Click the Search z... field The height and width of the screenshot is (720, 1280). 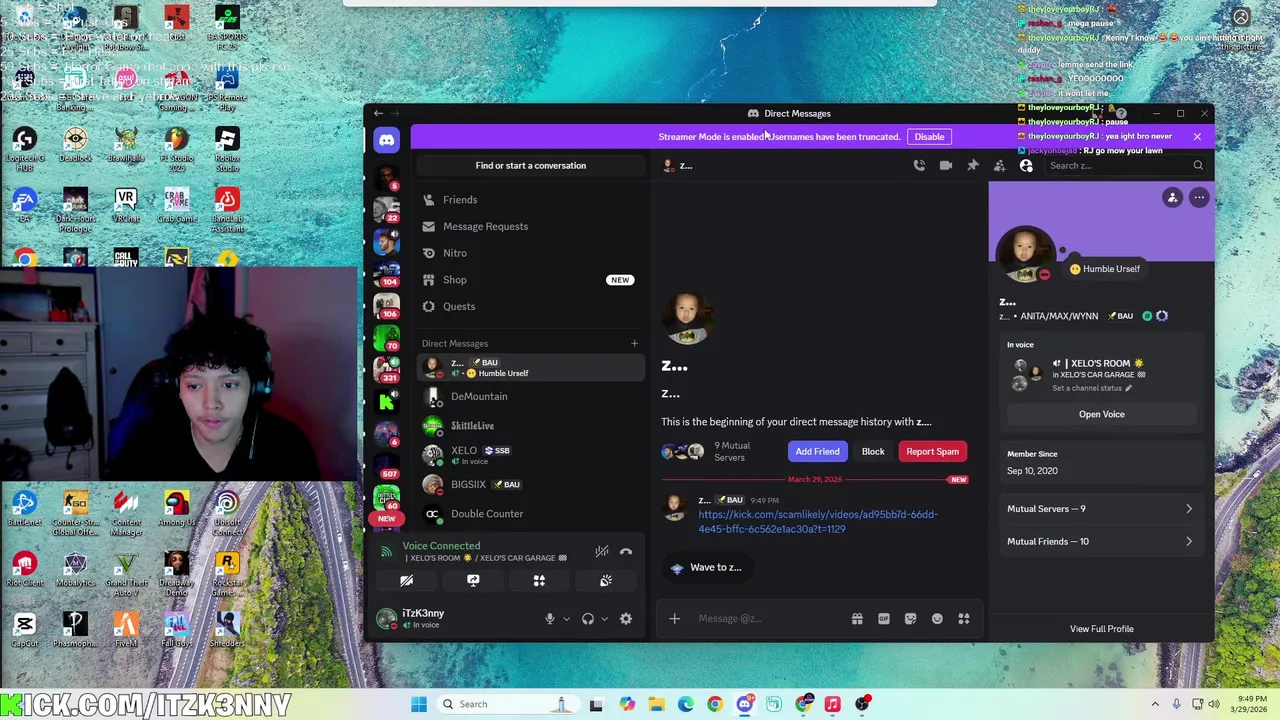(1125, 165)
